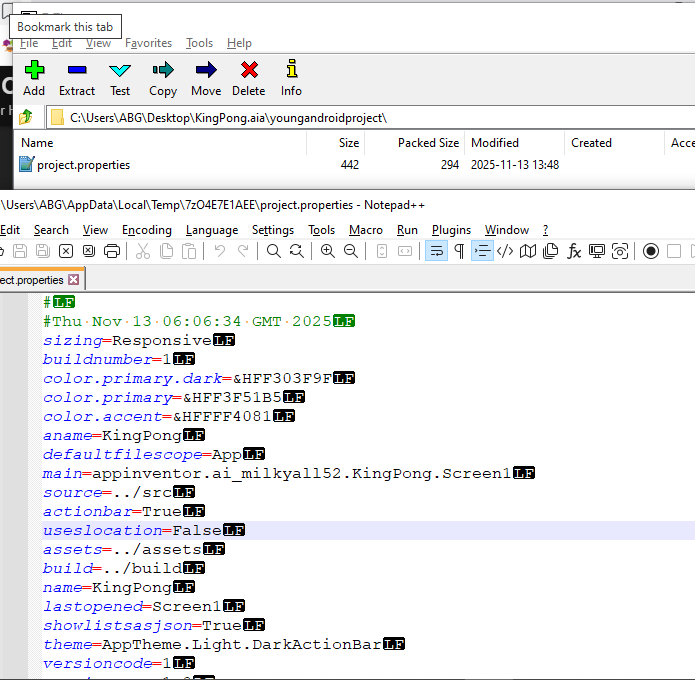This screenshot has width=695, height=680.
Task: Open the Plugins menu in Notepad++
Action: pyautogui.click(x=451, y=230)
